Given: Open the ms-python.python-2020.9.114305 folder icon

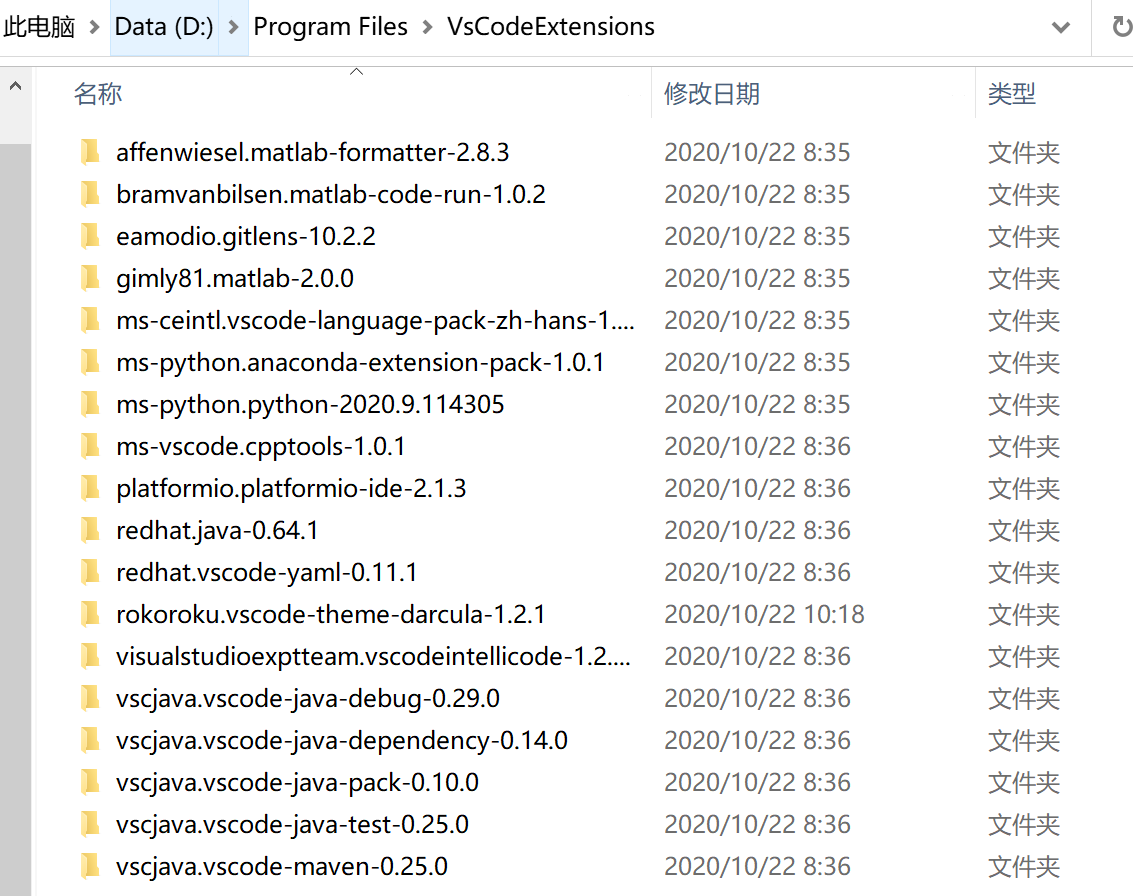Looking at the screenshot, I should point(91,404).
